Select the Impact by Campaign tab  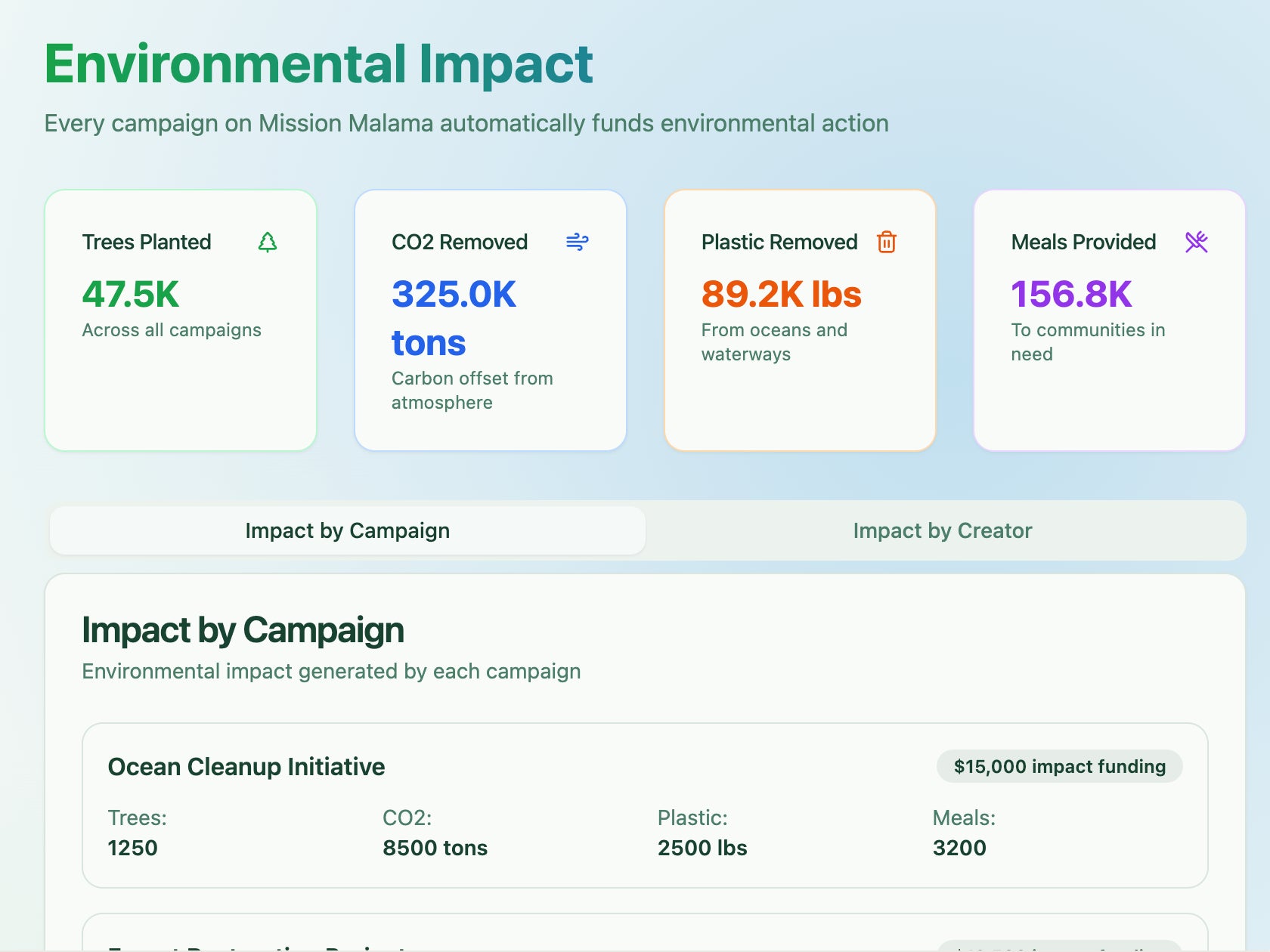pyautogui.click(x=348, y=530)
